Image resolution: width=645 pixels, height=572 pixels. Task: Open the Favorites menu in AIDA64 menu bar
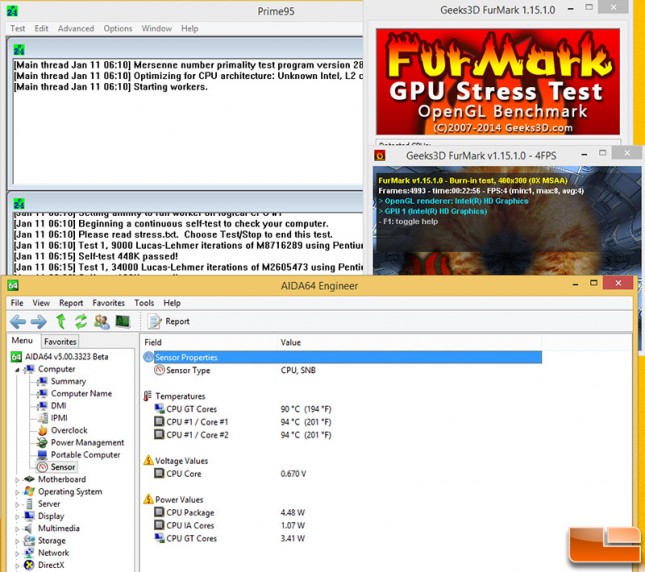109,303
